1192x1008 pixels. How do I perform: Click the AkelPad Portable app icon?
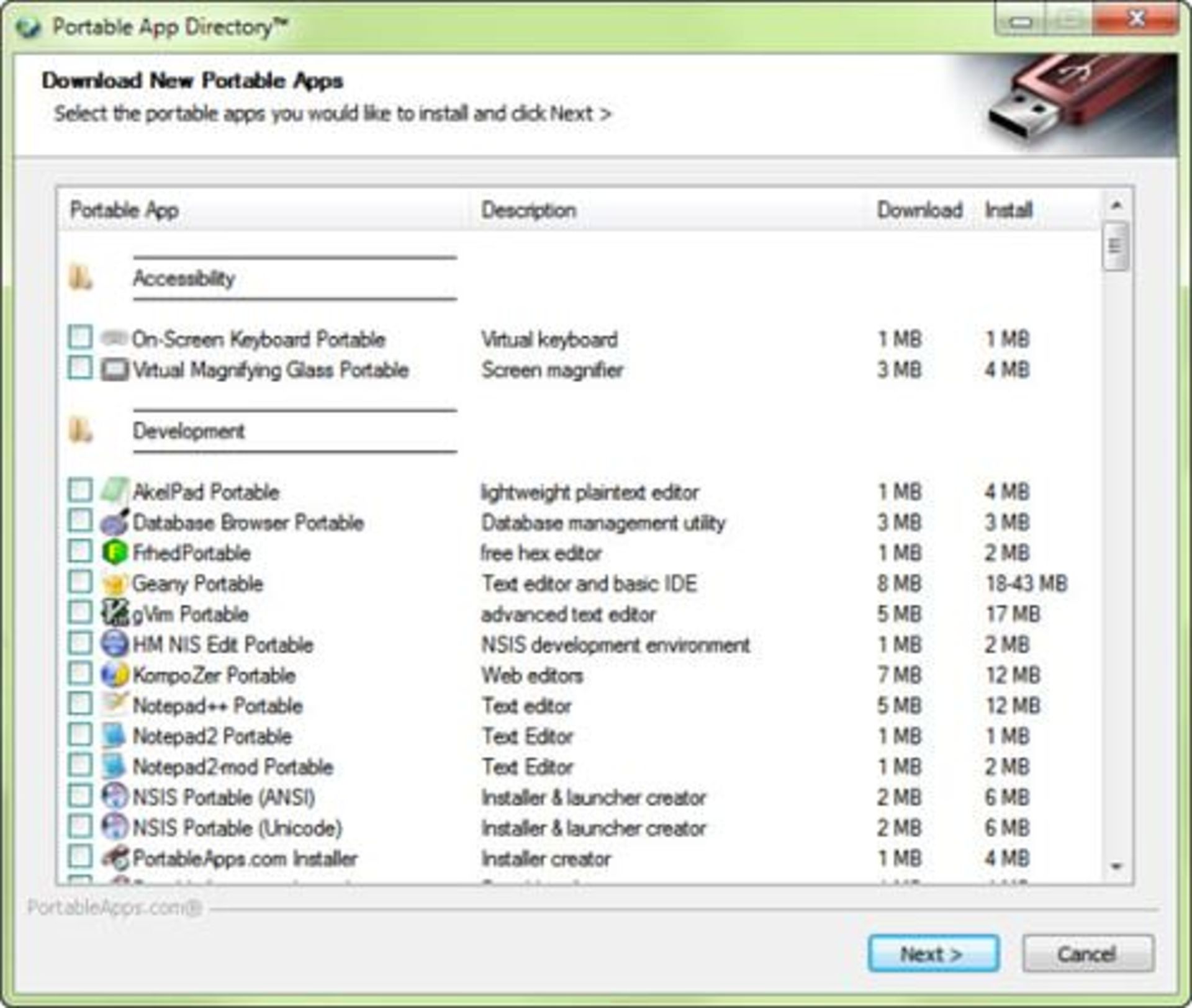pyautogui.click(x=114, y=490)
